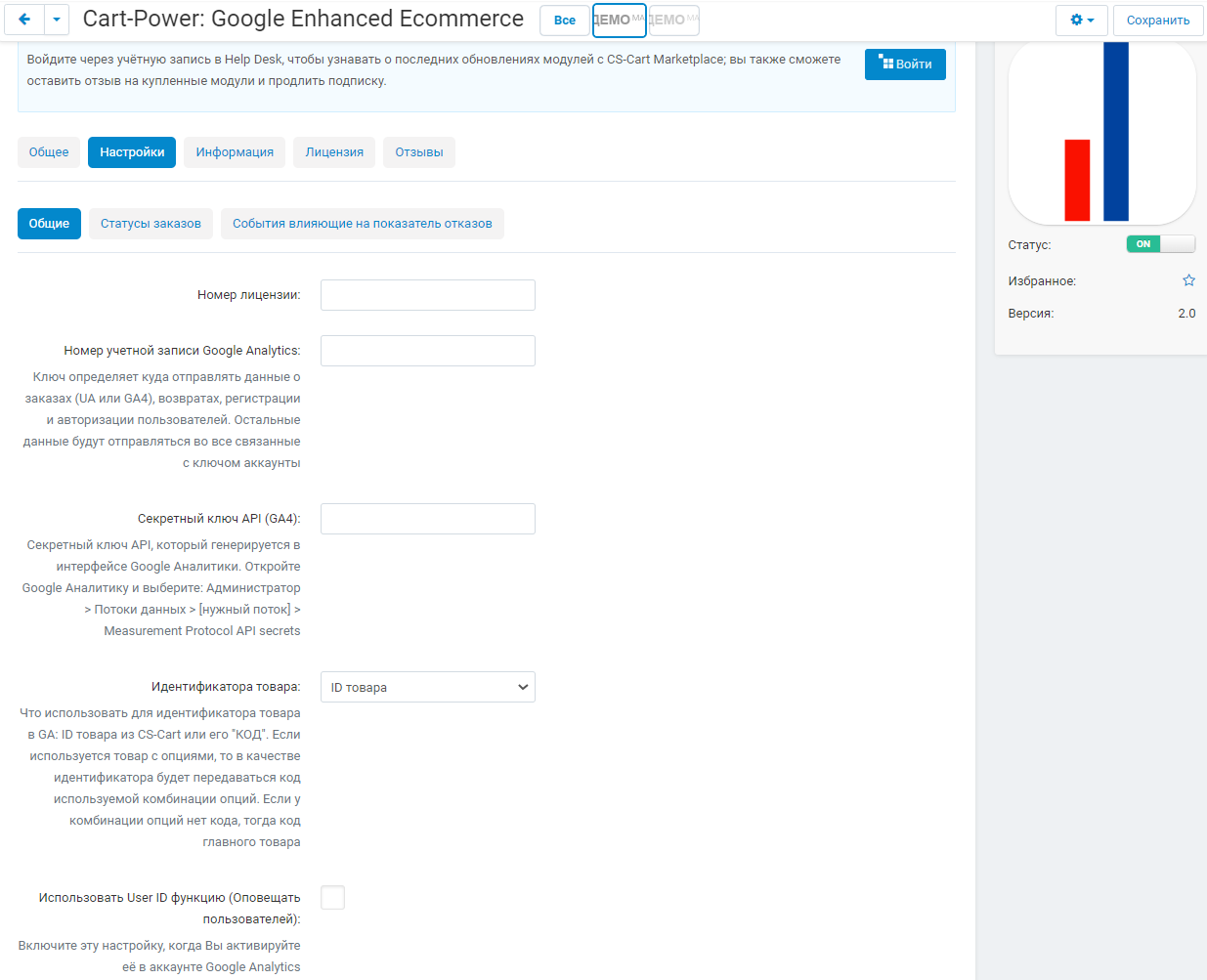Switch to the Информация tab
The height and width of the screenshot is (980, 1207).
(235, 152)
